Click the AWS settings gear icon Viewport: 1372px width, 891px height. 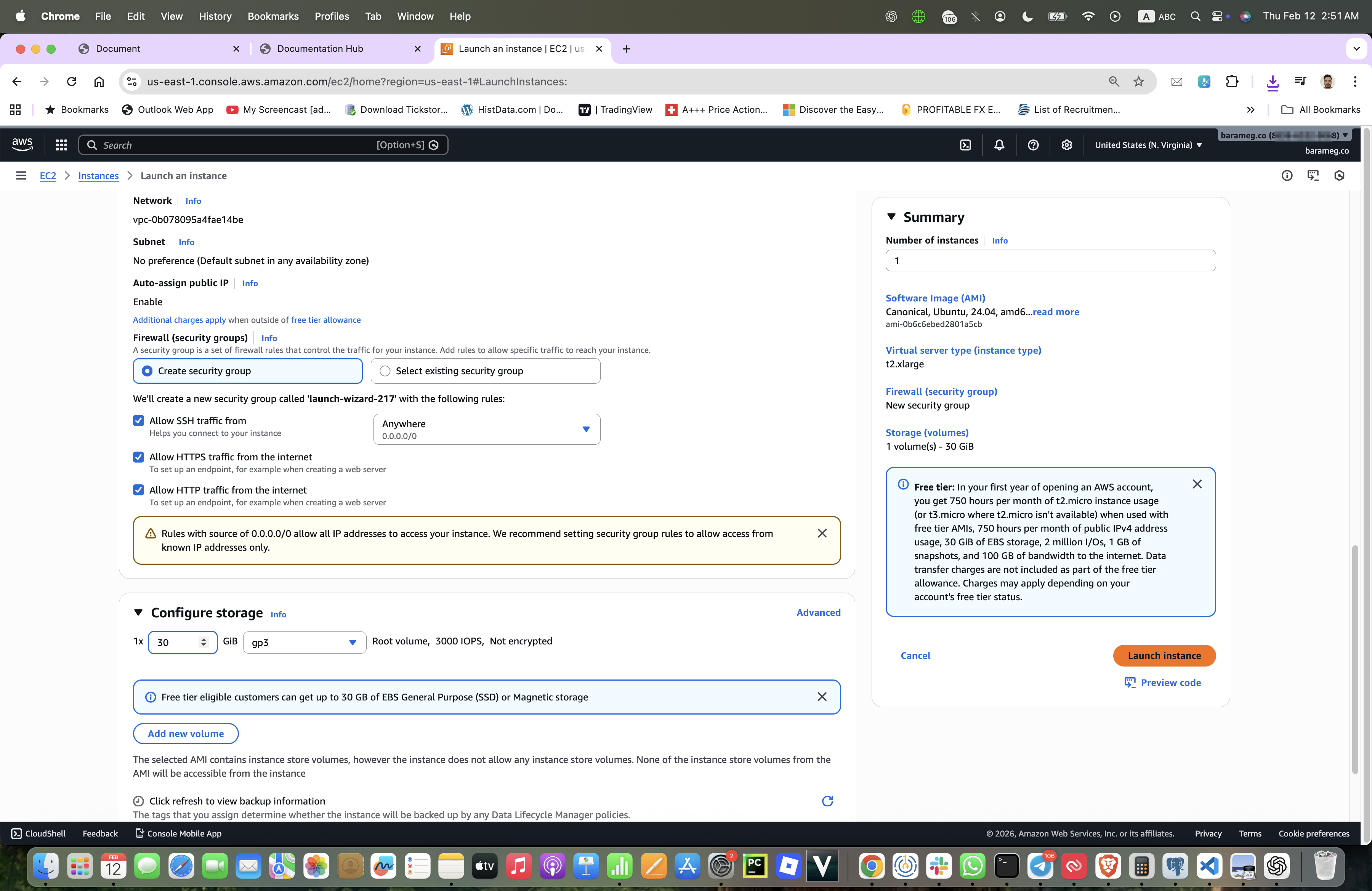[1066, 145]
